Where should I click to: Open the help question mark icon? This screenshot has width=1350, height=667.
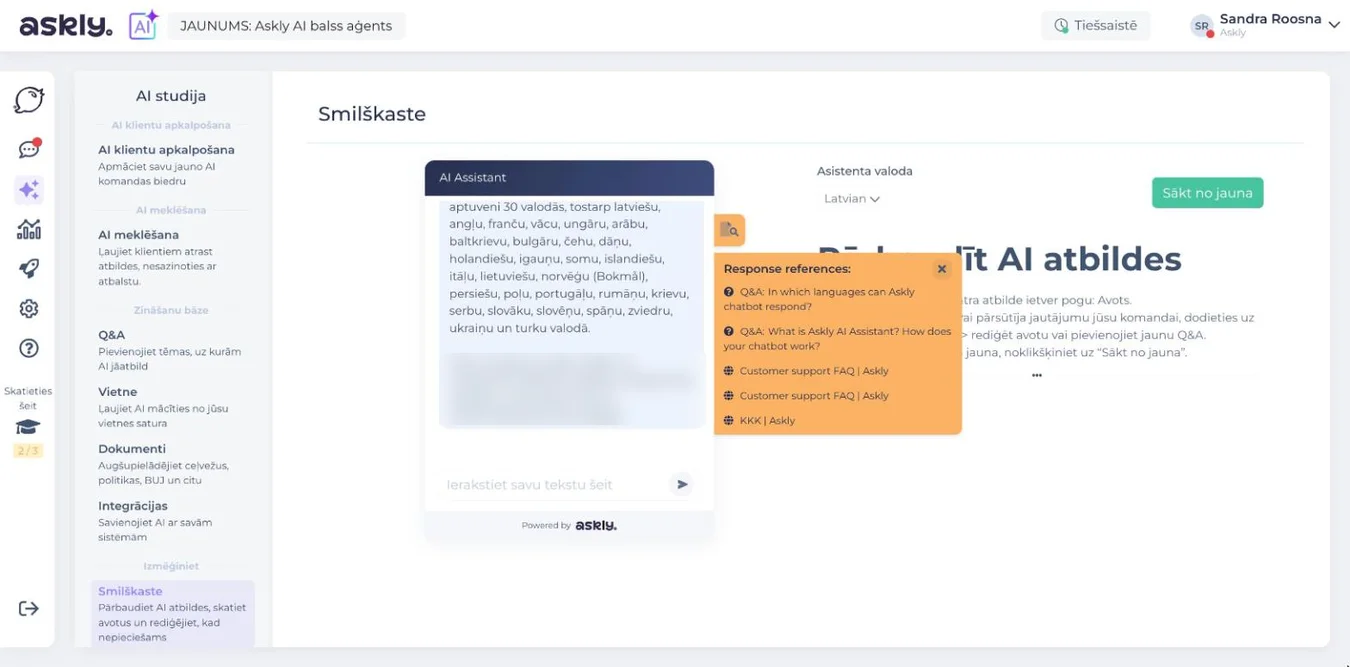coord(29,348)
